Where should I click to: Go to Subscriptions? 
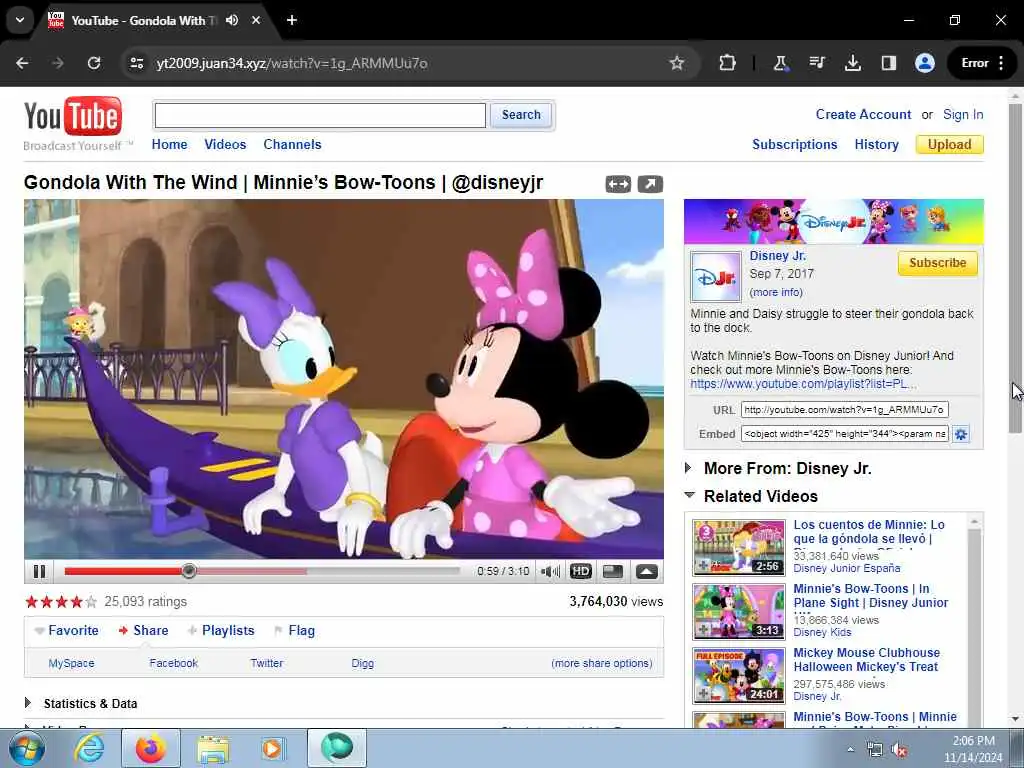coord(794,144)
